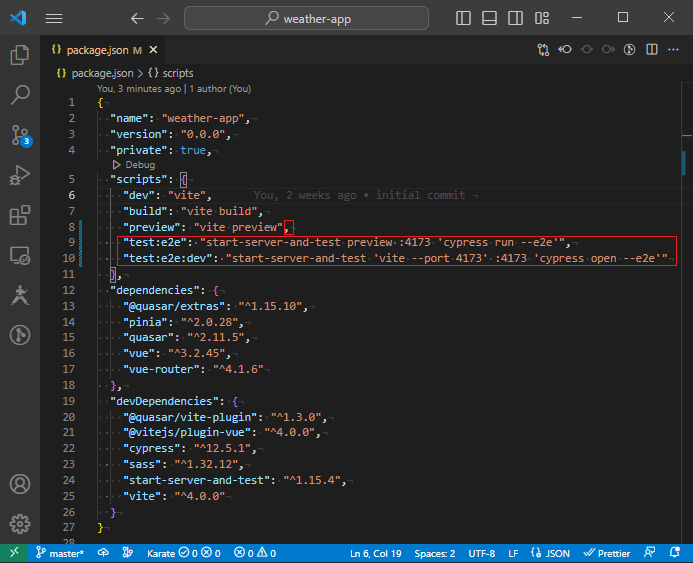
Task: Publish to cloud from status bar
Action: click(103, 553)
